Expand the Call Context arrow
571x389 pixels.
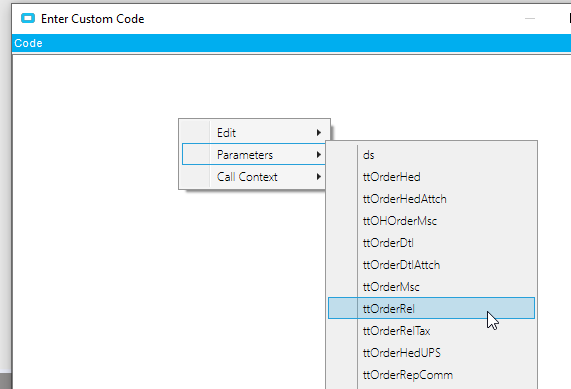319,177
